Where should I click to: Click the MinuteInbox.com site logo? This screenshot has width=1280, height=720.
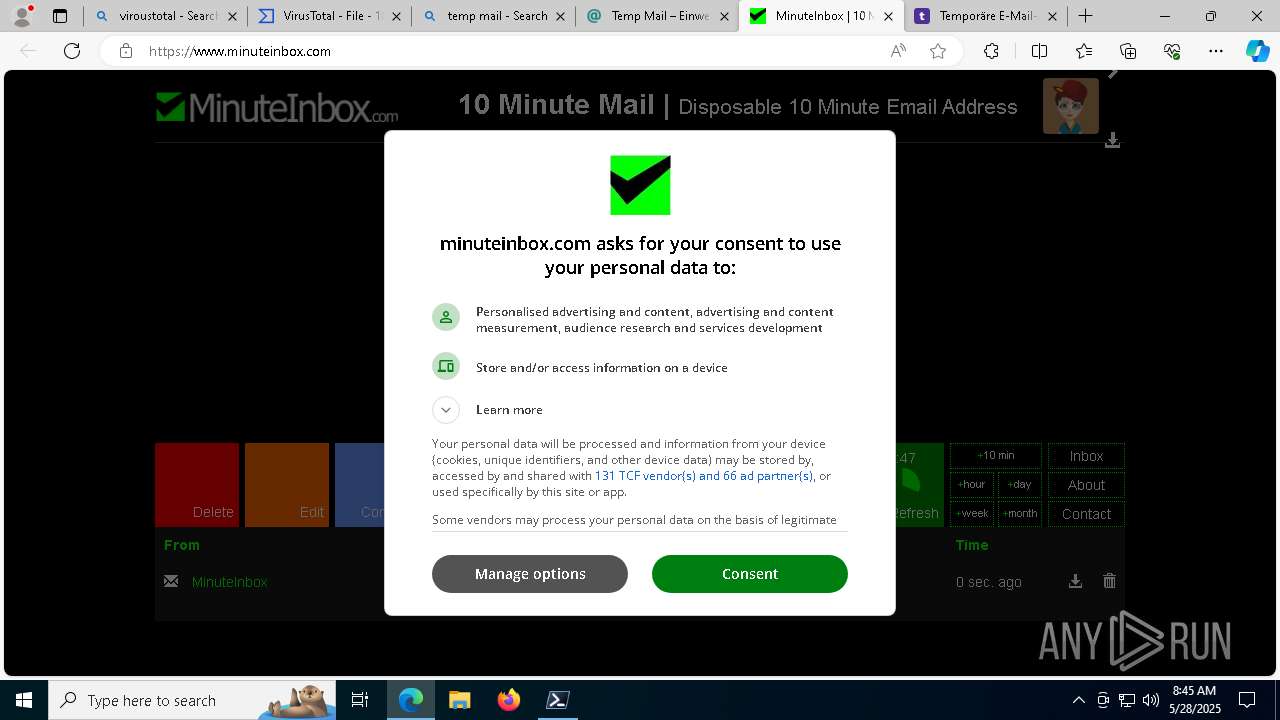click(277, 107)
